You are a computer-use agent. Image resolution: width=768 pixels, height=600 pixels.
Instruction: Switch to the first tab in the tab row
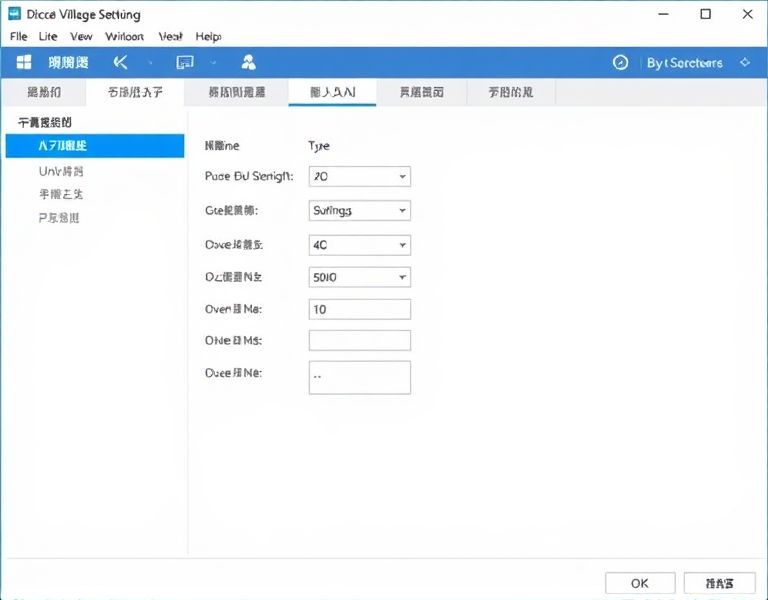click(44, 92)
